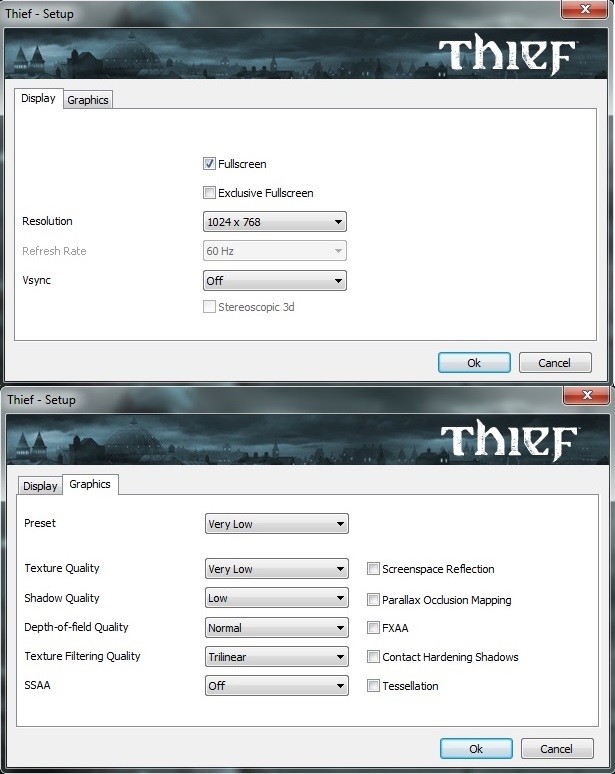Enable Screenspace Reflection
Screen dimensions: 615x774
[373, 569]
